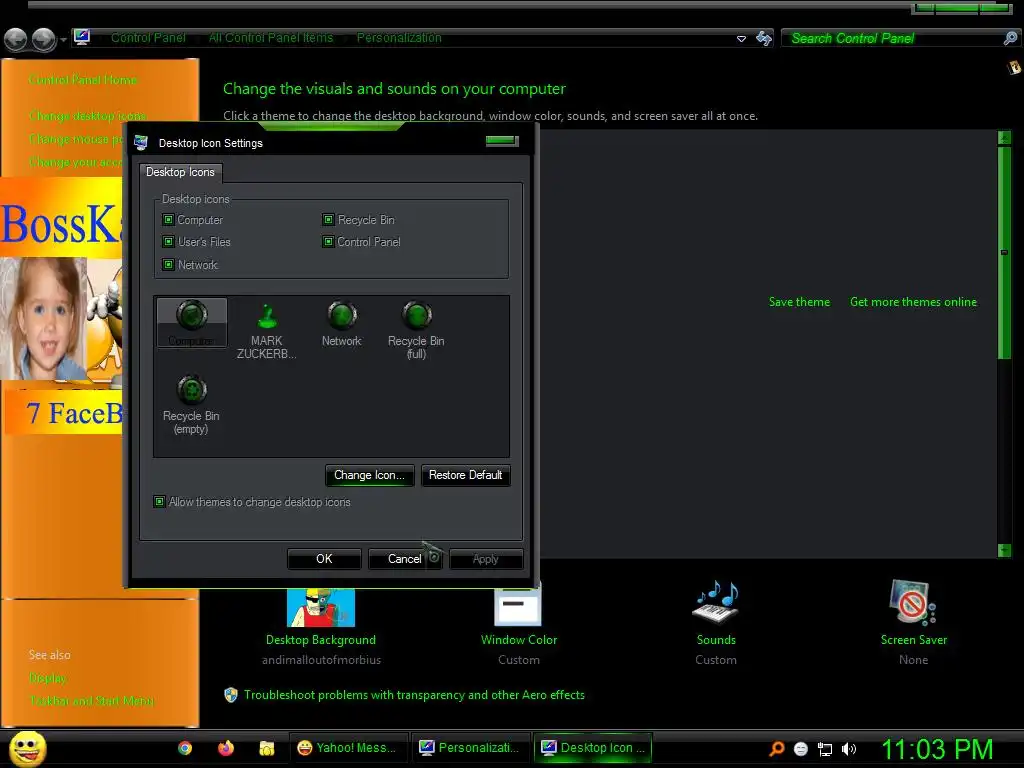Open the Window Color icon

pyautogui.click(x=518, y=605)
